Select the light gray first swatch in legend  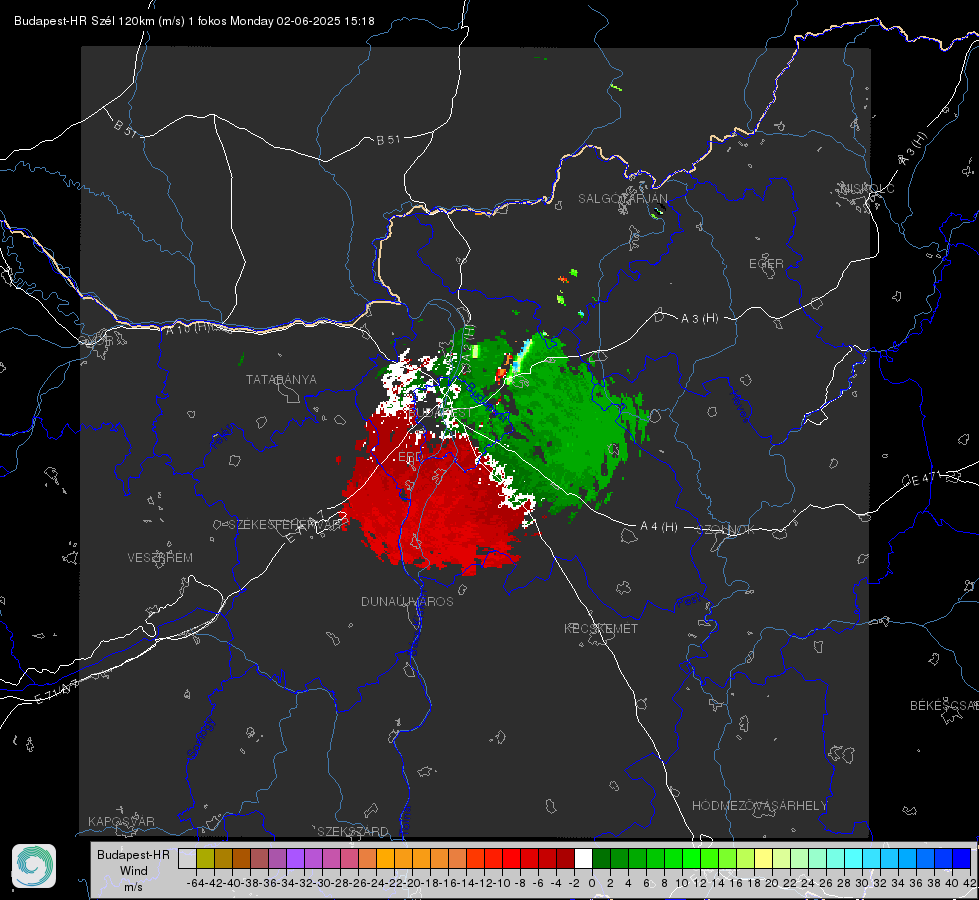187,859
